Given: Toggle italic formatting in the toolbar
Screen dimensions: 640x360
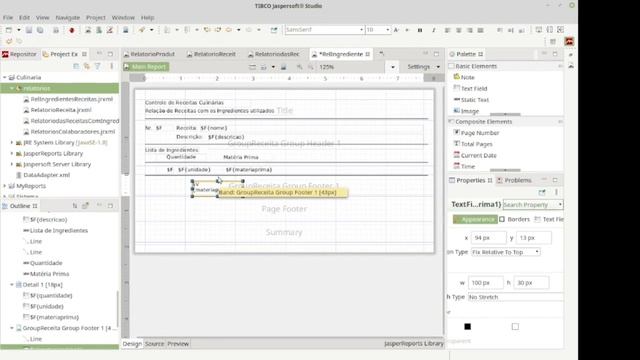Looking at the screenshot, I should (433, 30).
